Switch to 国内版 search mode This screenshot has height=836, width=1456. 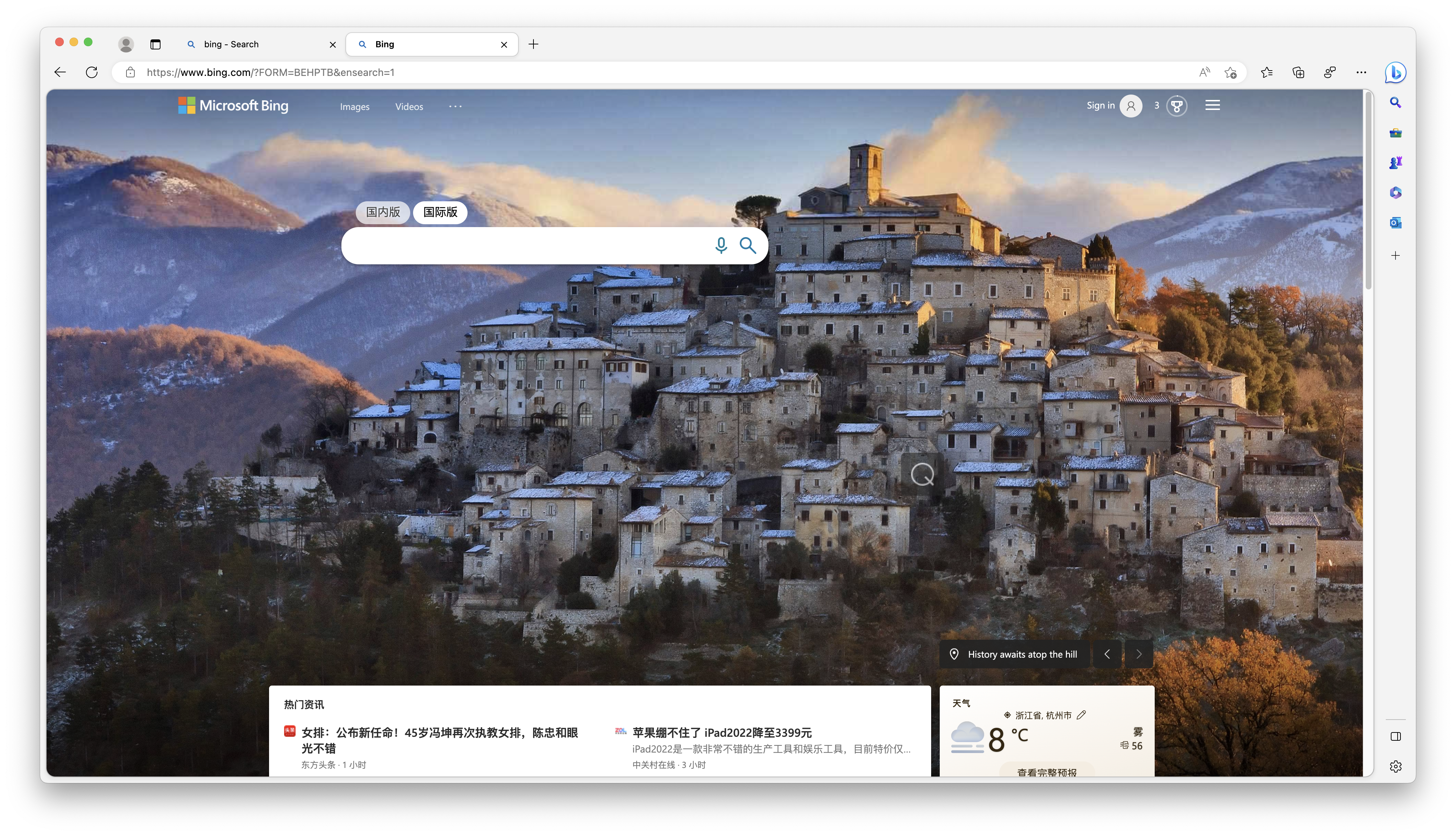coord(383,212)
